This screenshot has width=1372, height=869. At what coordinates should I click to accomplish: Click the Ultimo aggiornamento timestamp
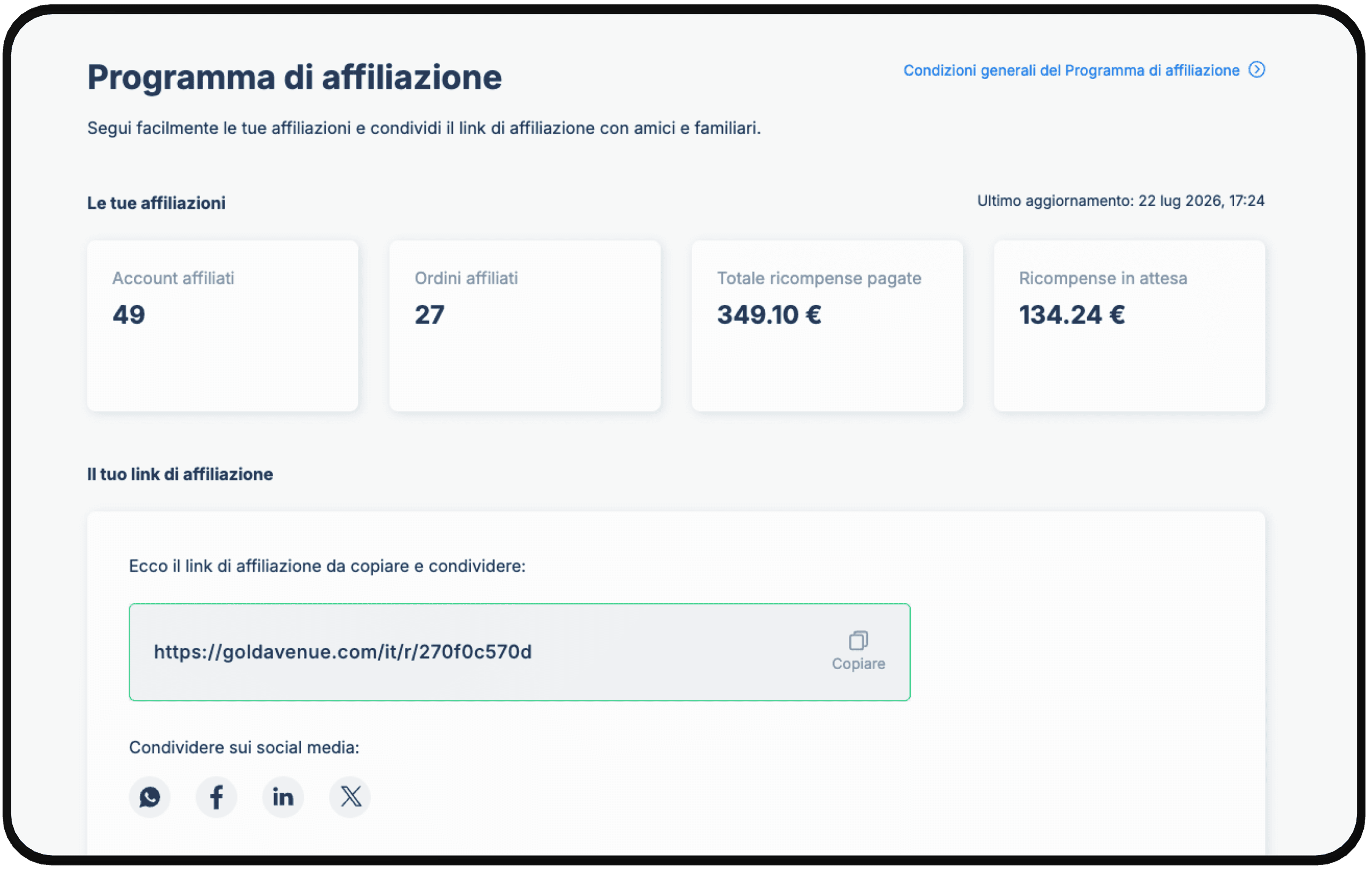tap(1121, 201)
